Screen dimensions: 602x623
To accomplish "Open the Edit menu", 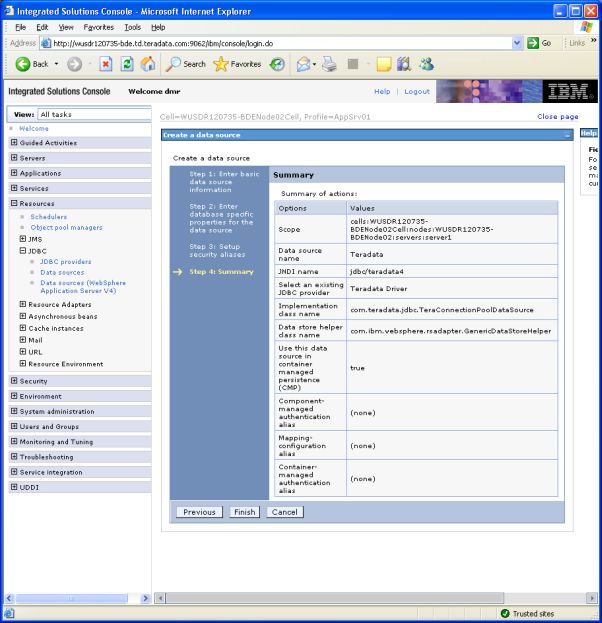I will point(42,27).
